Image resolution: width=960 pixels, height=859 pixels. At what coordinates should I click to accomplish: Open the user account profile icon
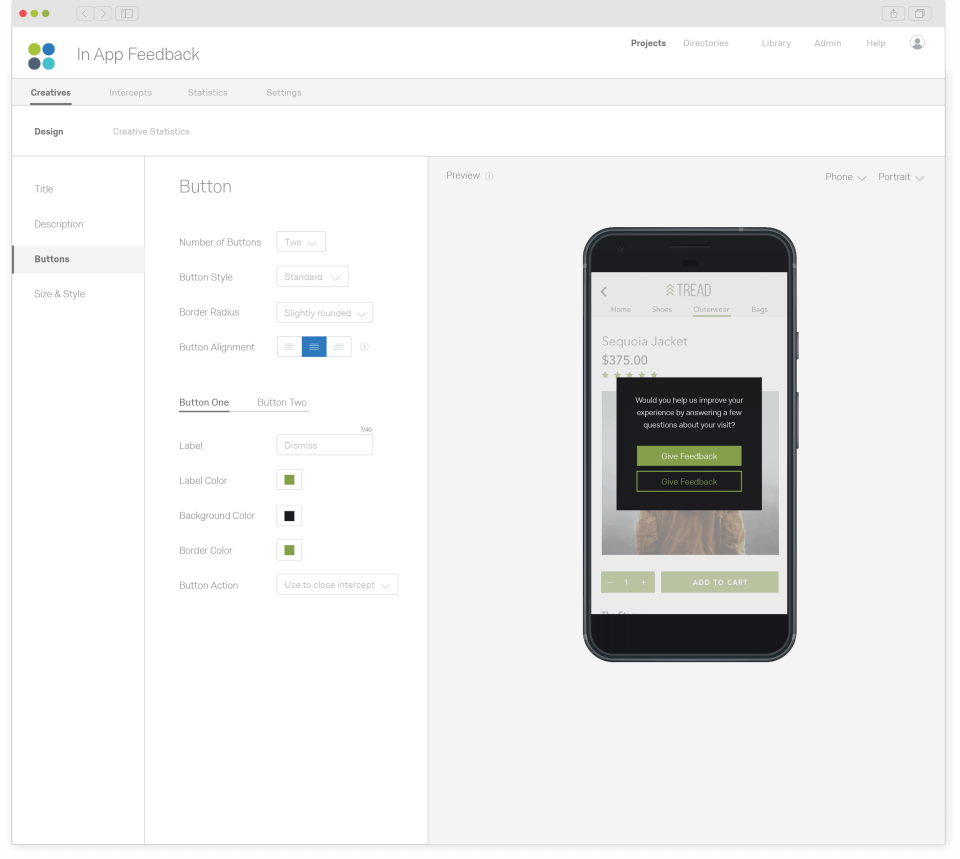pyautogui.click(x=917, y=42)
